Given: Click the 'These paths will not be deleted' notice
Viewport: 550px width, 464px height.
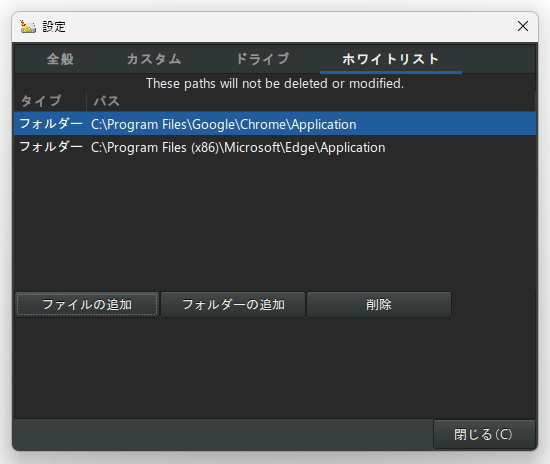Looking at the screenshot, I should (275, 83).
